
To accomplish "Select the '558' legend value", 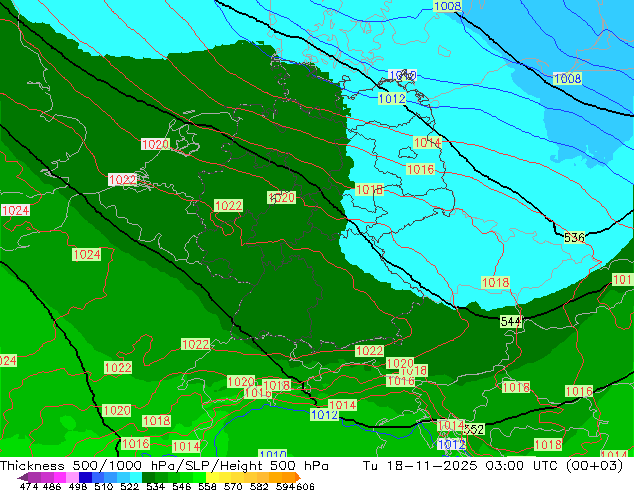I will [x=207, y=486].
